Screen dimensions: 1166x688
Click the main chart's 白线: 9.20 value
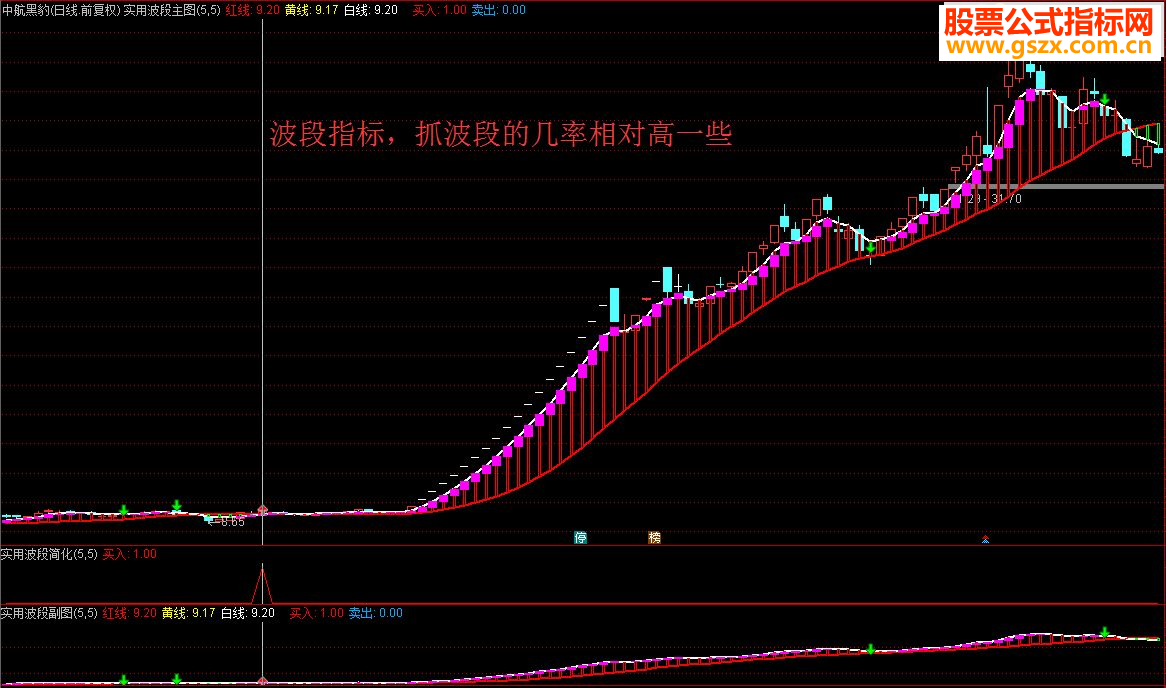pos(370,10)
